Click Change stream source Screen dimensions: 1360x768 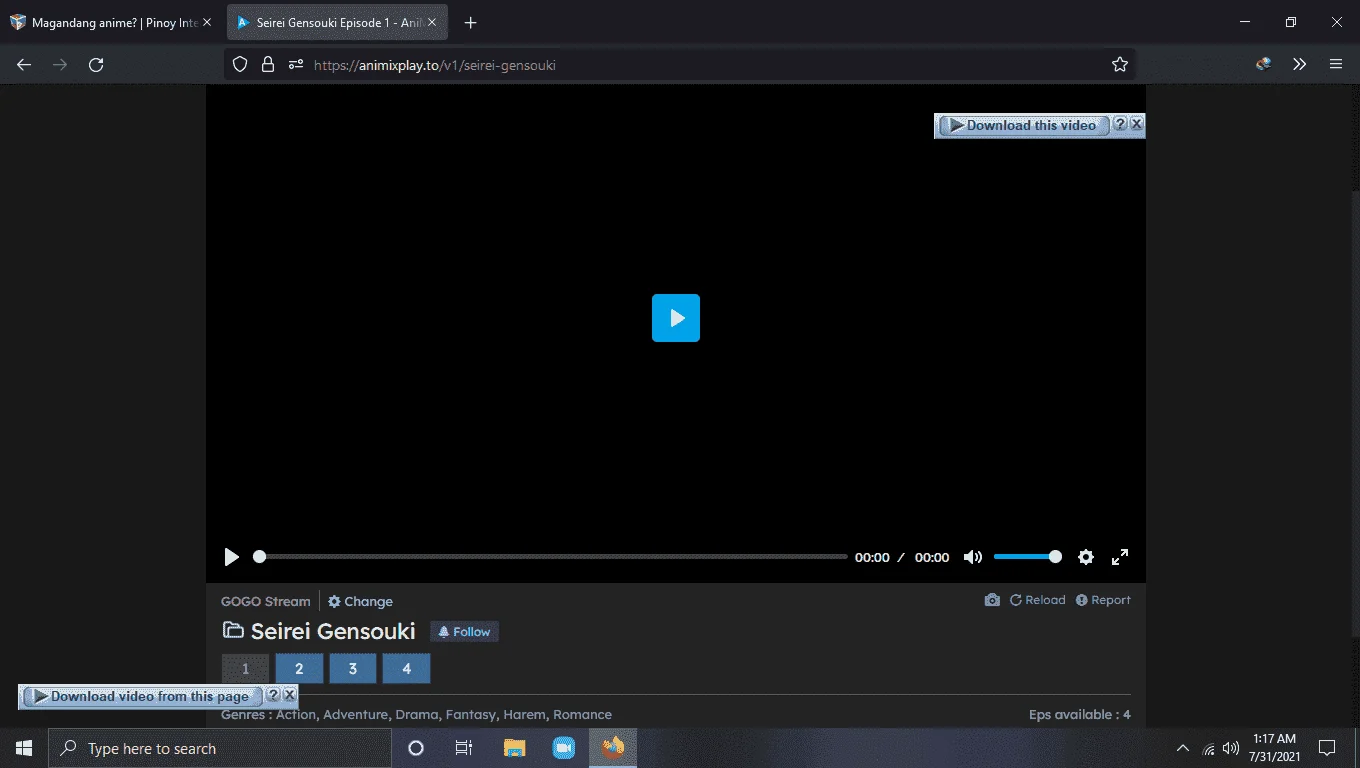[360, 601]
